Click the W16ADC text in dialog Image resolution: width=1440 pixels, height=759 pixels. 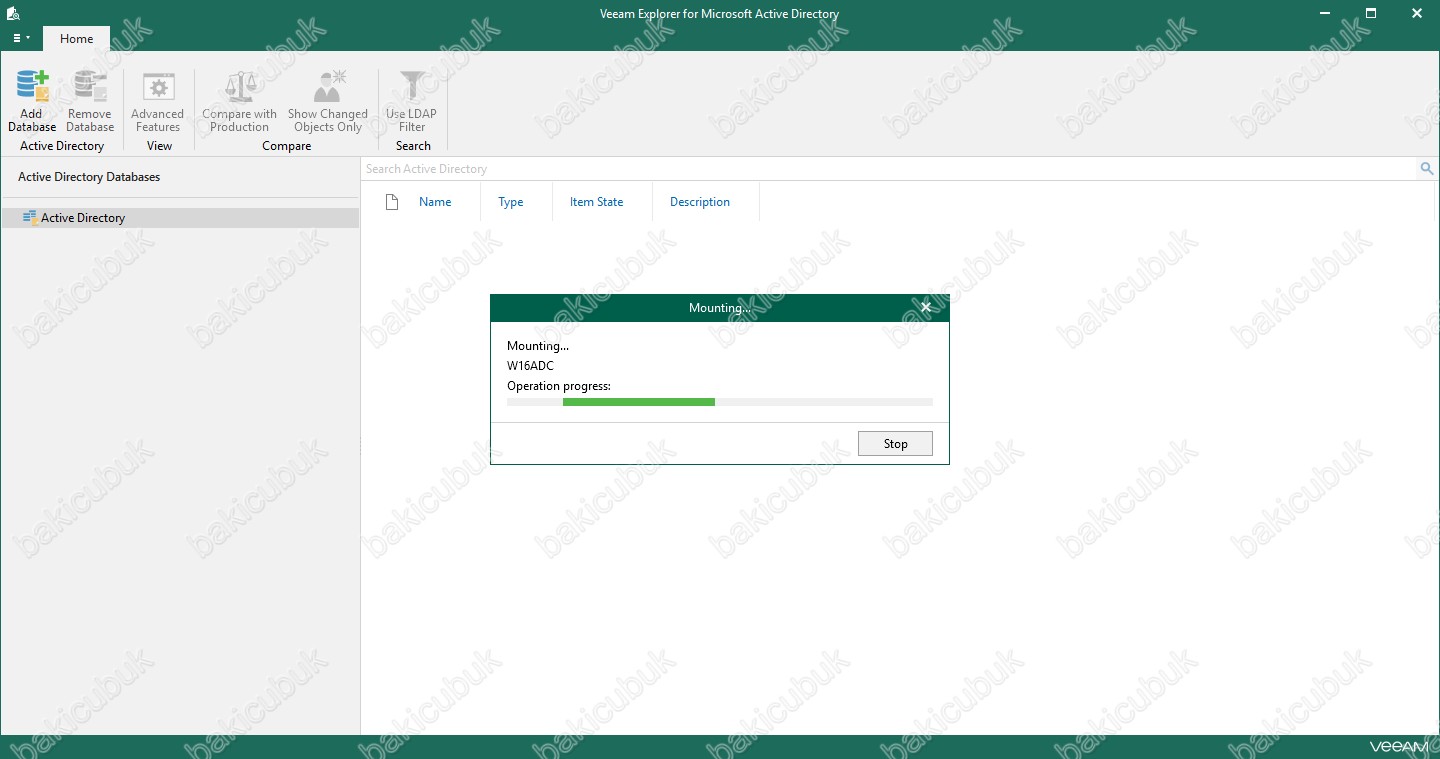530,366
